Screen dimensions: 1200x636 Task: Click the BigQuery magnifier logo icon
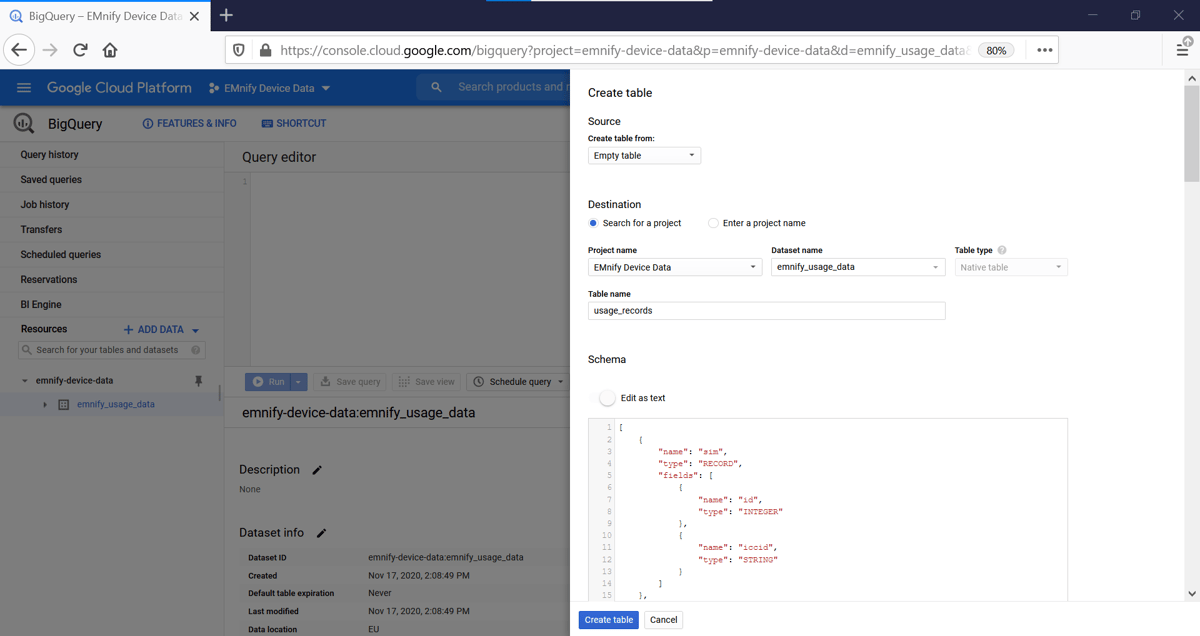(x=23, y=124)
